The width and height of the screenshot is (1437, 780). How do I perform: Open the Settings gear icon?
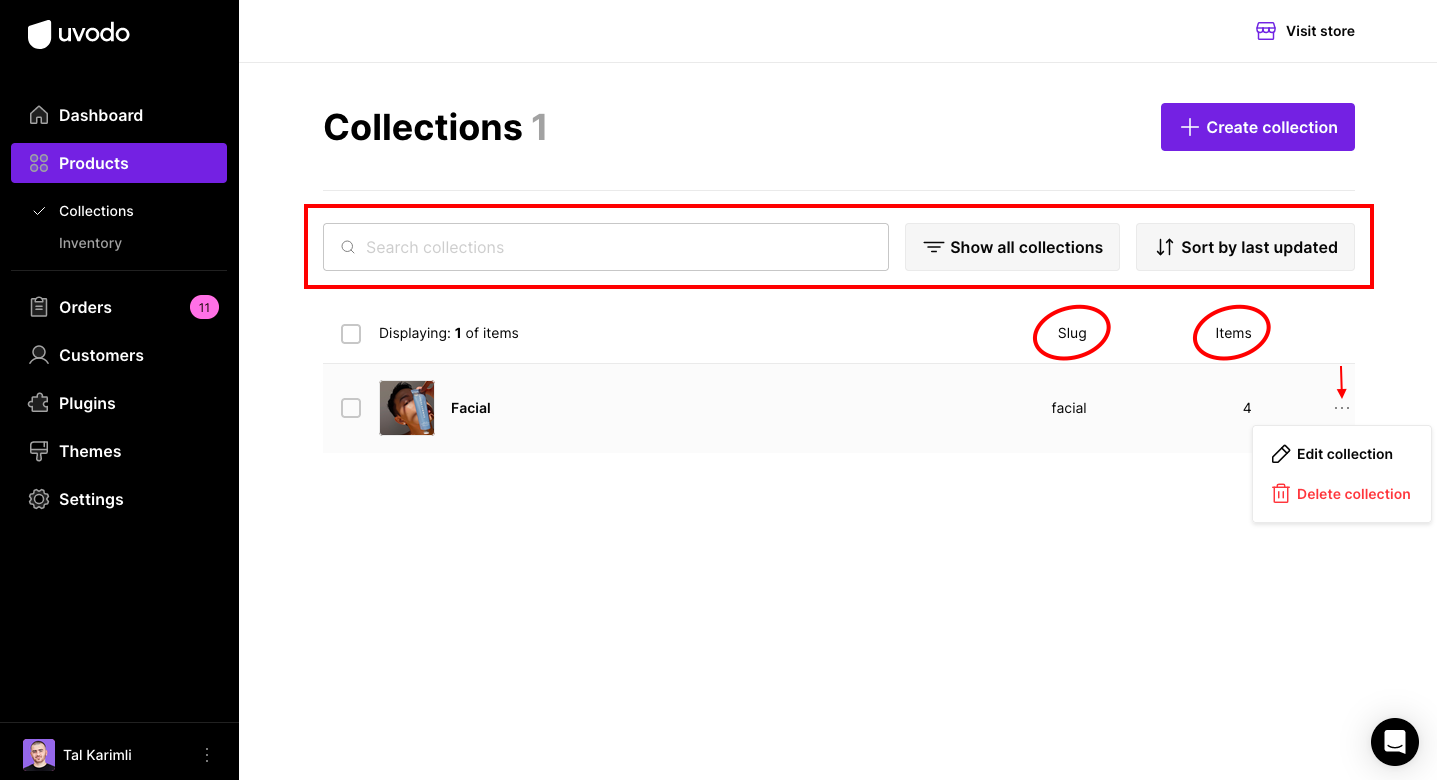pyautogui.click(x=39, y=499)
